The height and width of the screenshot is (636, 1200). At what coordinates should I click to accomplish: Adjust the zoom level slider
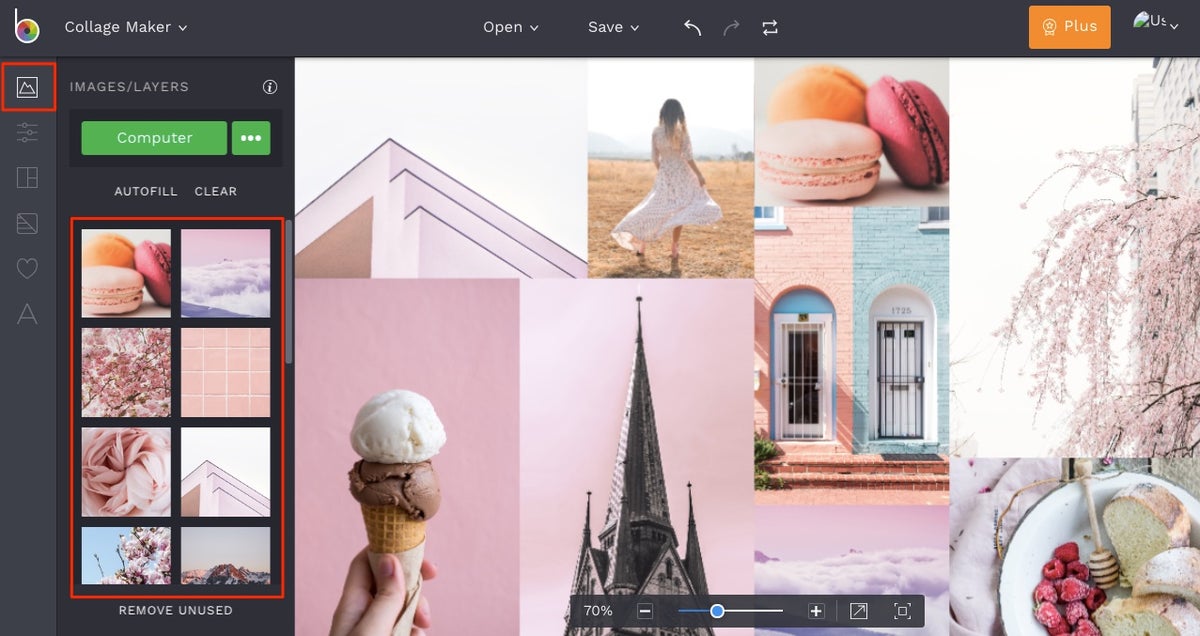pyautogui.click(x=717, y=610)
